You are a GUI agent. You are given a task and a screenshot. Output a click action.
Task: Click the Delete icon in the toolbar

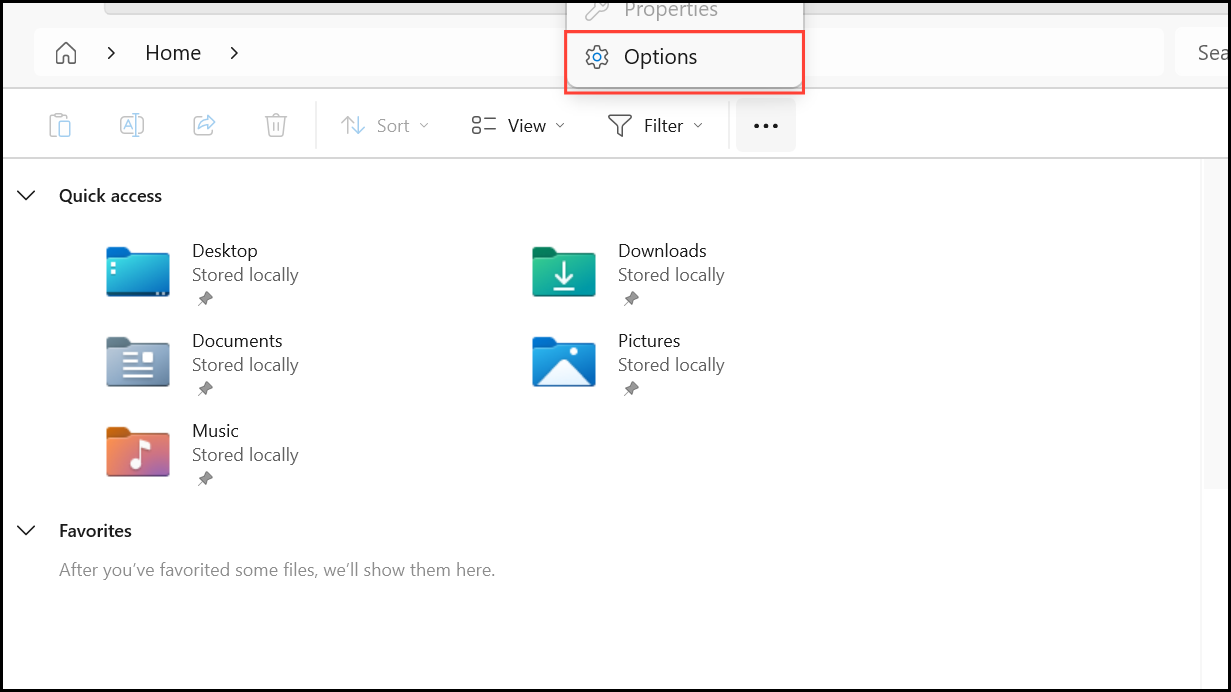[275, 125]
